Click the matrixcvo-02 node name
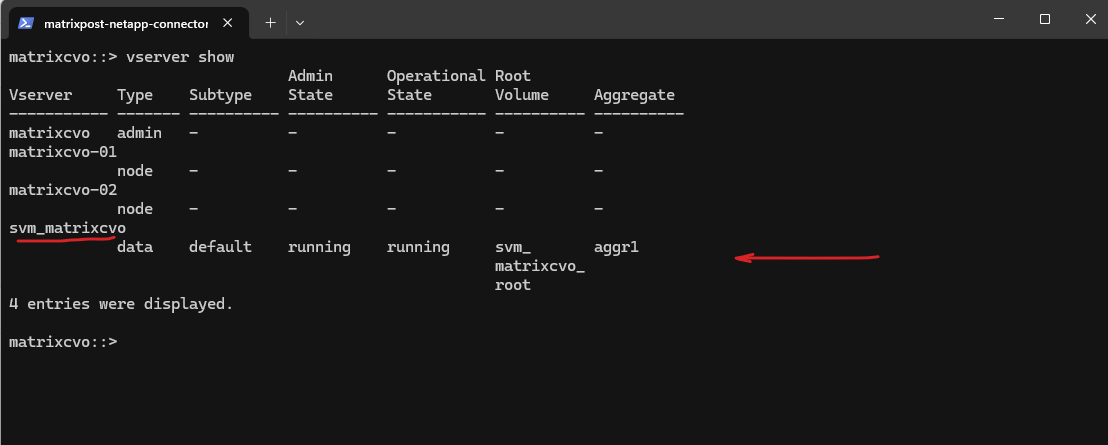The width and height of the screenshot is (1108, 445). (x=63, y=190)
